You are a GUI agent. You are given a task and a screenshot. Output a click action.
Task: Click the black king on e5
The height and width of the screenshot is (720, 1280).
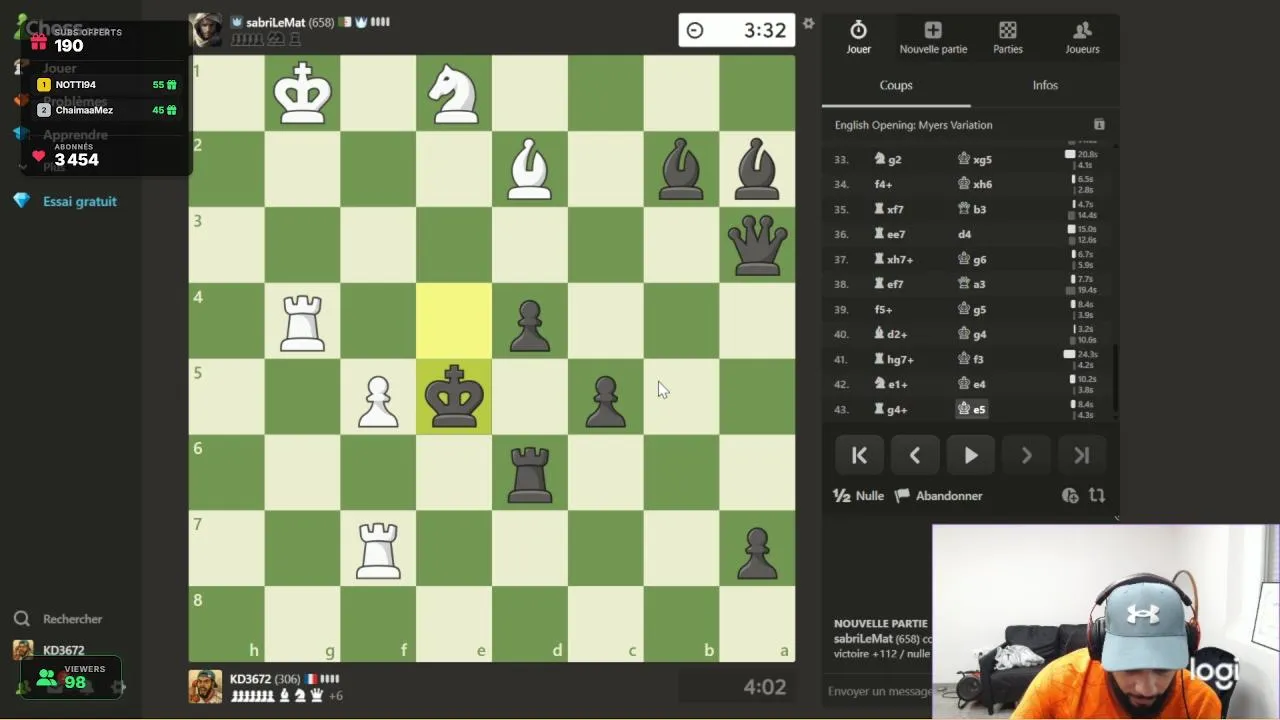(454, 397)
